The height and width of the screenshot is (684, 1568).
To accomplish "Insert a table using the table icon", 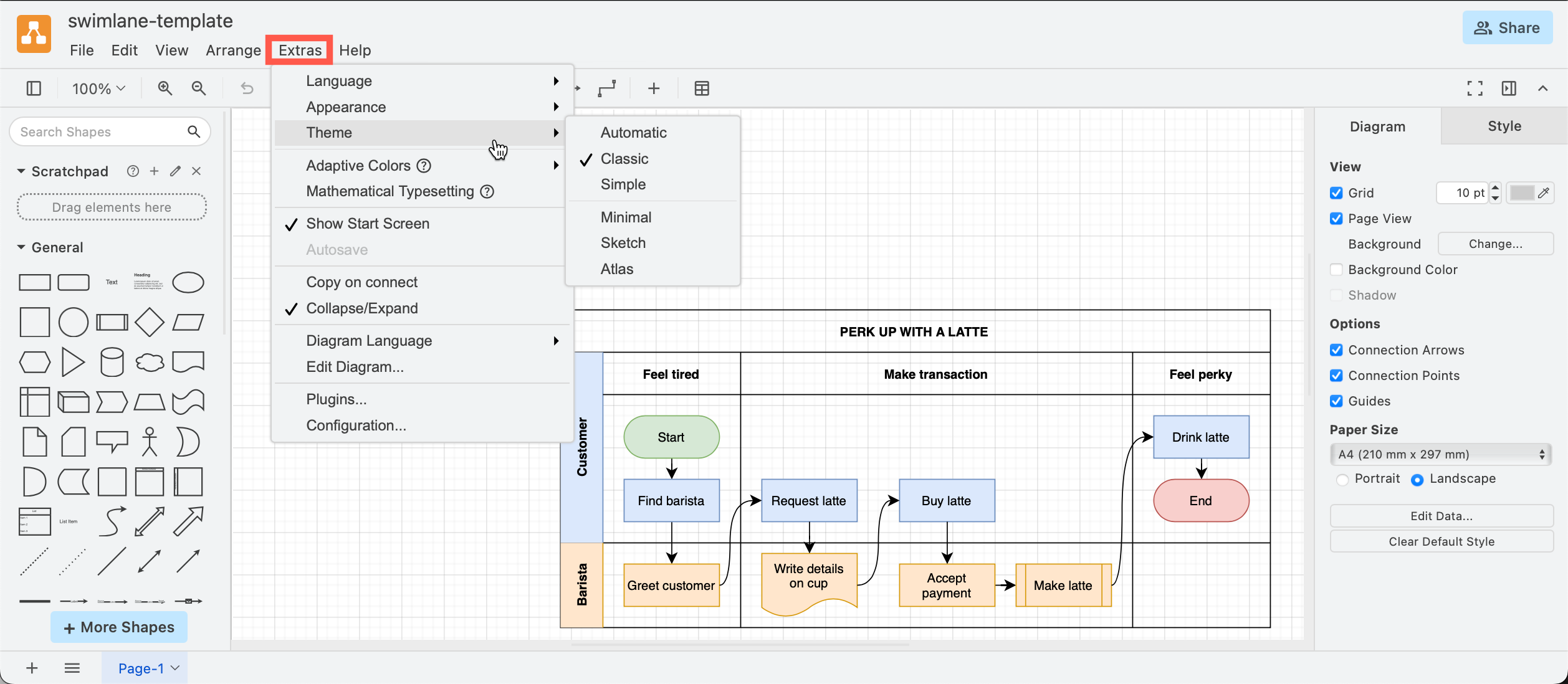I will click(x=702, y=88).
